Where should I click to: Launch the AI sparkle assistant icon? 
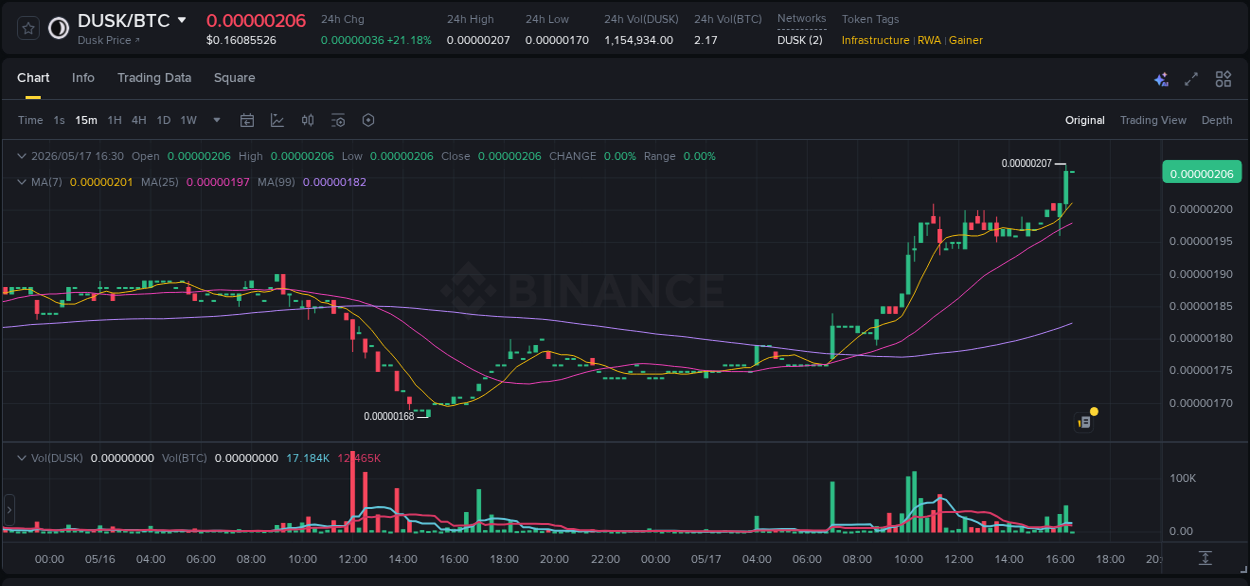(1161, 79)
